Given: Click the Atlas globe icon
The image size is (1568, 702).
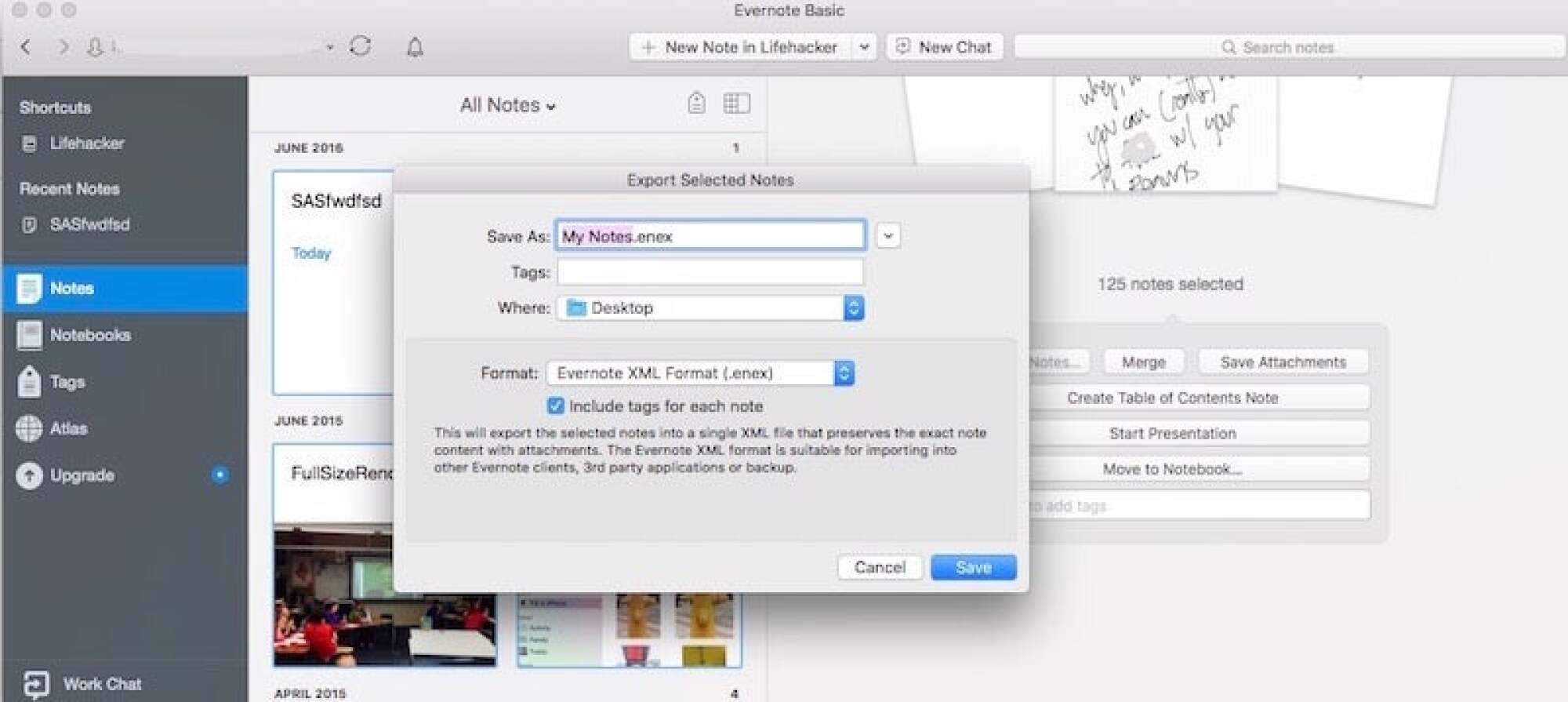Looking at the screenshot, I should pos(29,428).
